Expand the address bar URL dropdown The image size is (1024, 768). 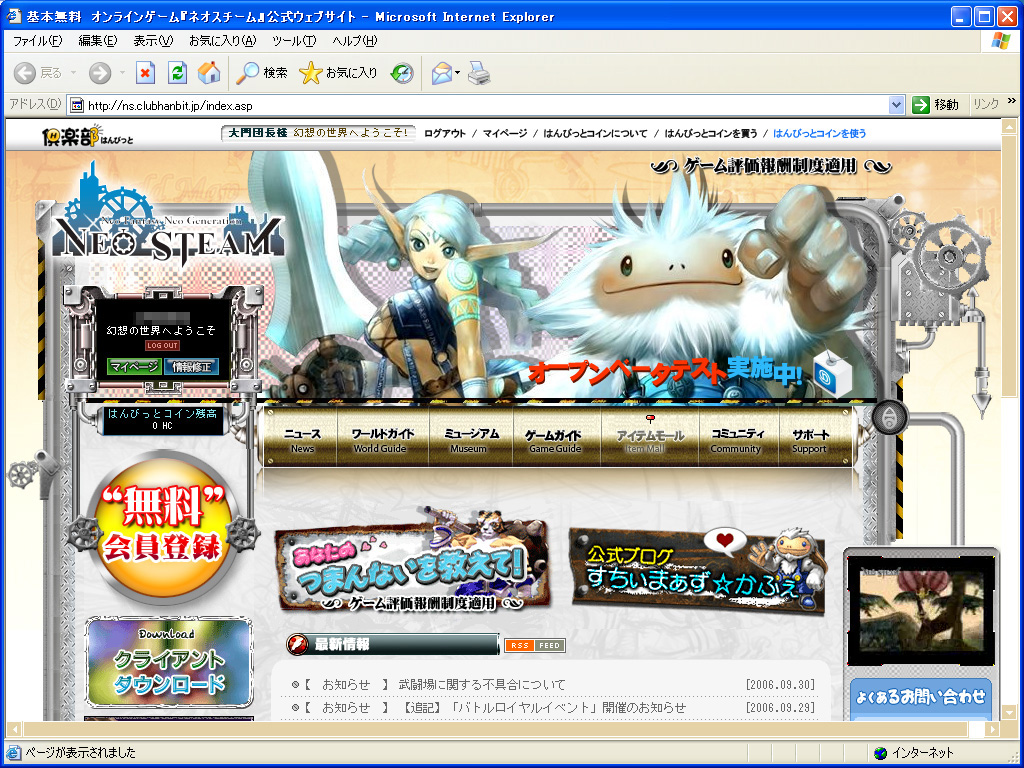click(x=896, y=104)
